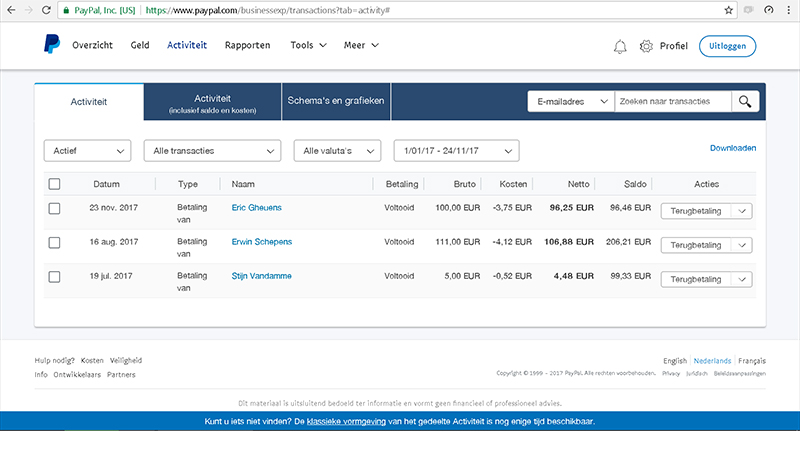The width and height of the screenshot is (800, 450).
Task: Click the round browser extension icon
Action: coord(769,10)
